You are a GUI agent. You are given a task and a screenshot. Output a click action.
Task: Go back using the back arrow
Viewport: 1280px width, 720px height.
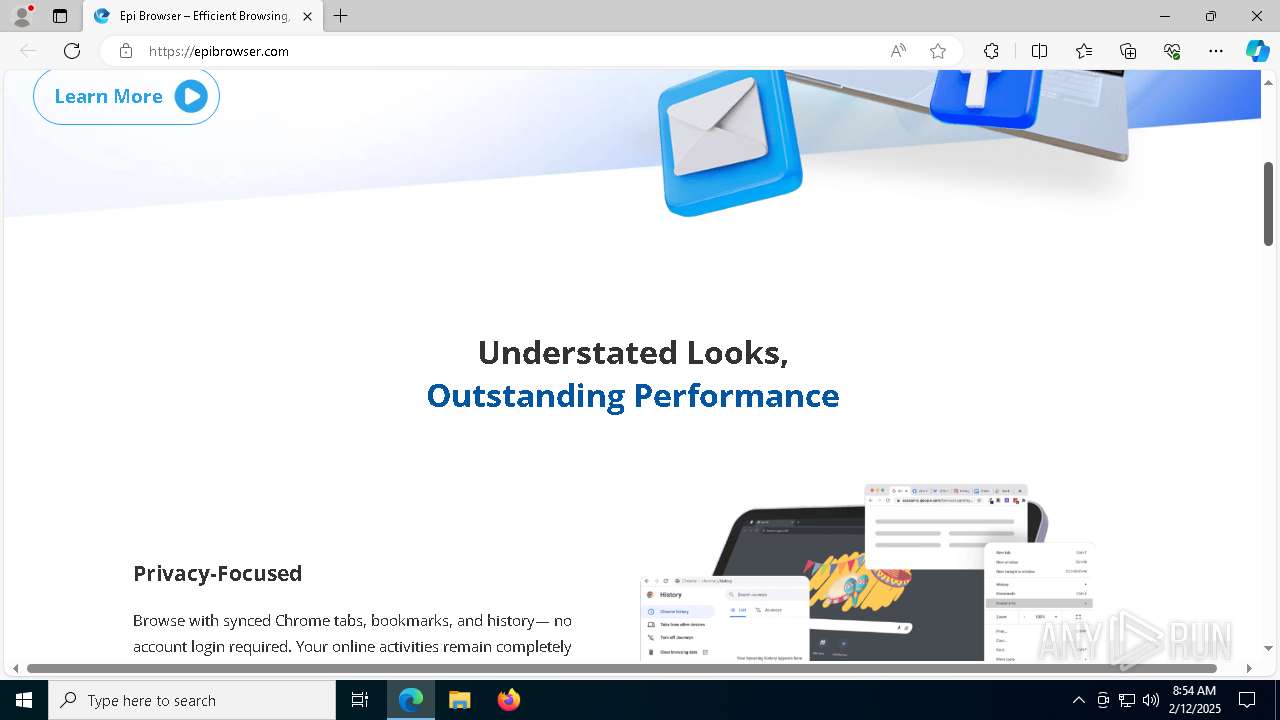pos(28,51)
